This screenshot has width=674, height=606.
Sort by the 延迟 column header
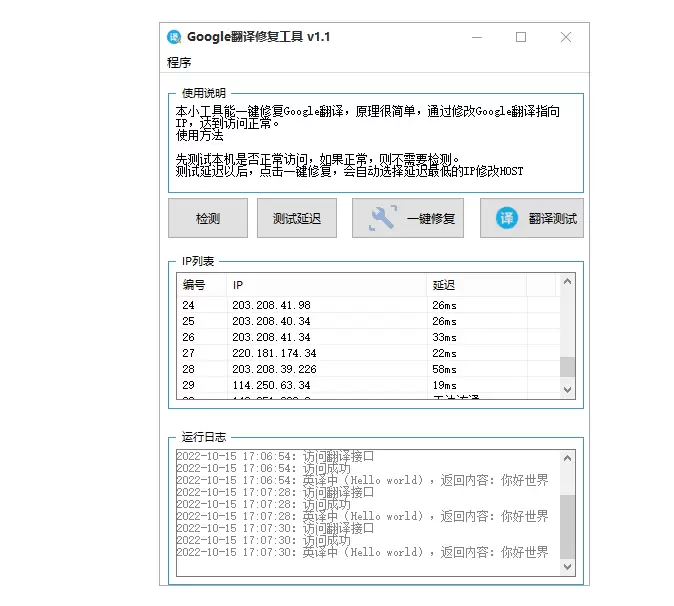477,285
